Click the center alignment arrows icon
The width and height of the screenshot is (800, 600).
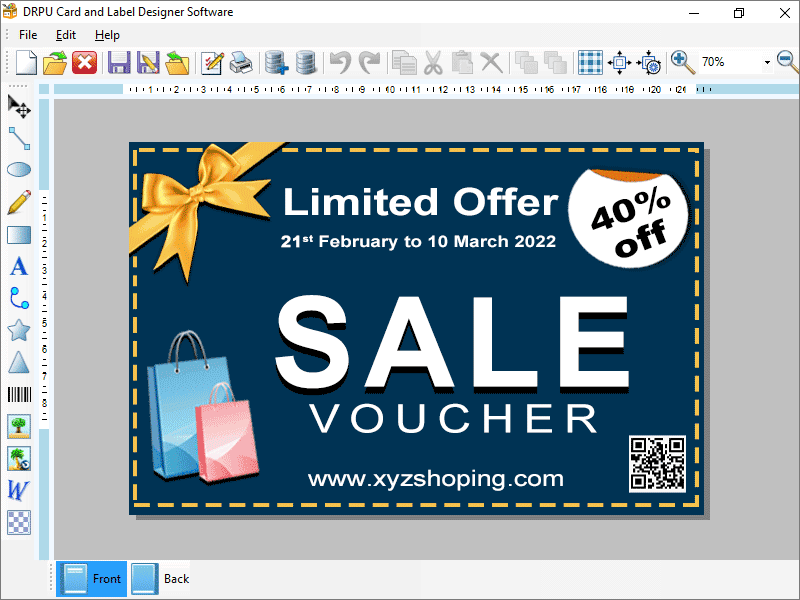click(x=619, y=63)
